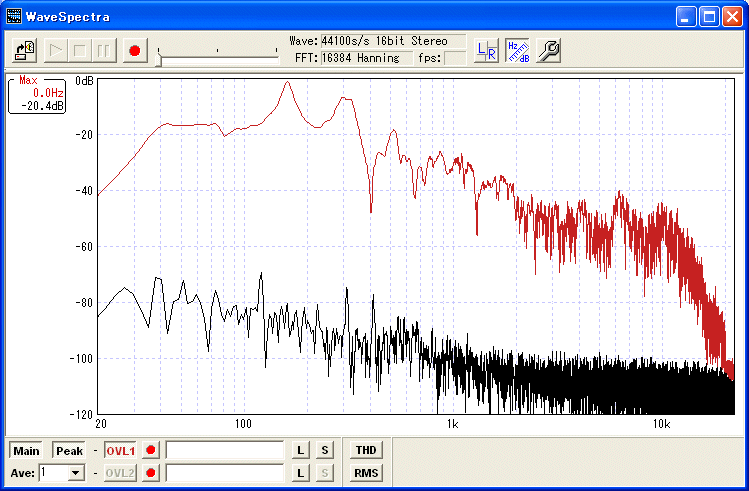Click the OVL1 overlay name text field
The image size is (749, 491).
(225, 451)
